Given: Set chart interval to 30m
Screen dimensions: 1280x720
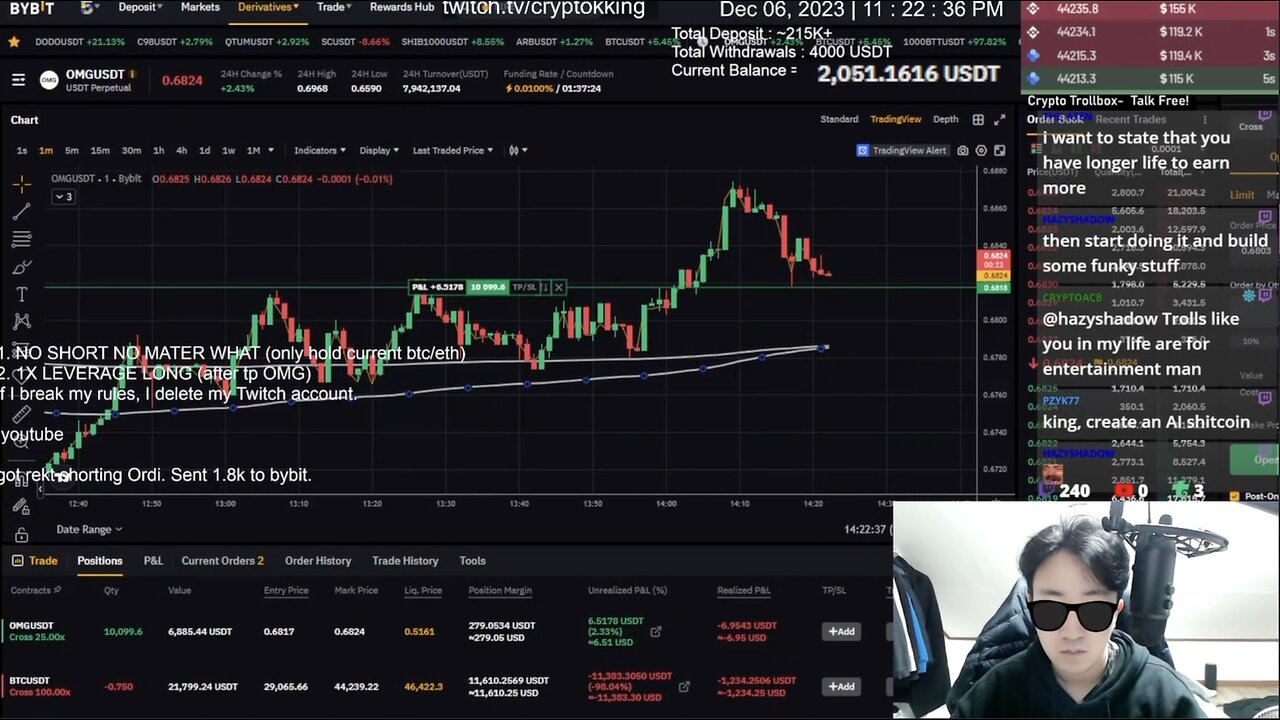Looking at the screenshot, I should coord(131,150).
